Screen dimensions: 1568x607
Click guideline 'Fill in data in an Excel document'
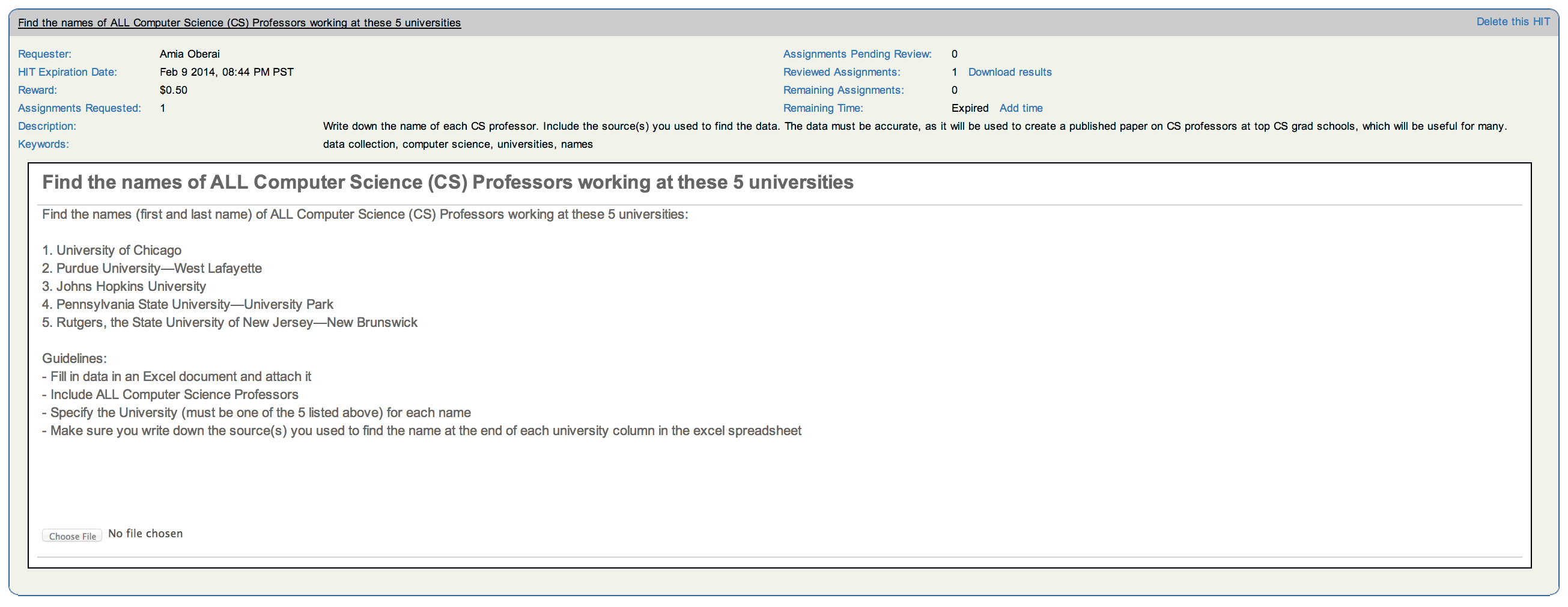tap(177, 376)
